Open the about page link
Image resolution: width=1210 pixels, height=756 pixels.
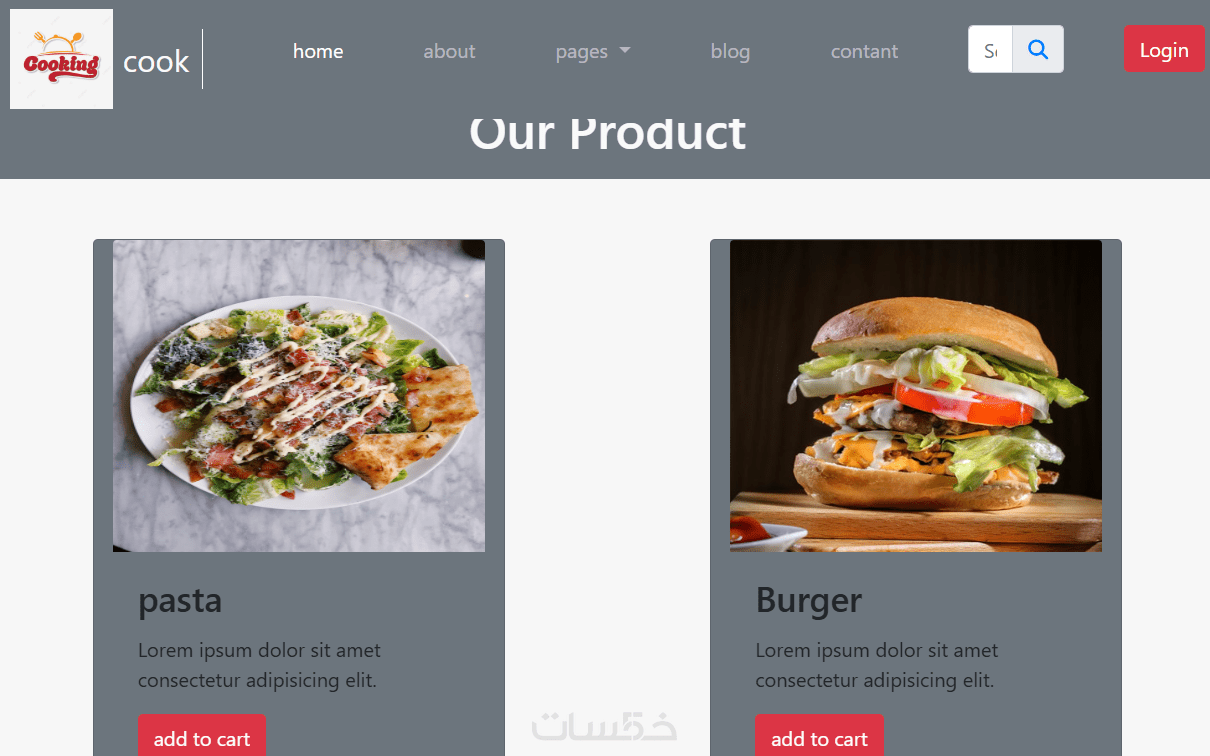(449, 51)
